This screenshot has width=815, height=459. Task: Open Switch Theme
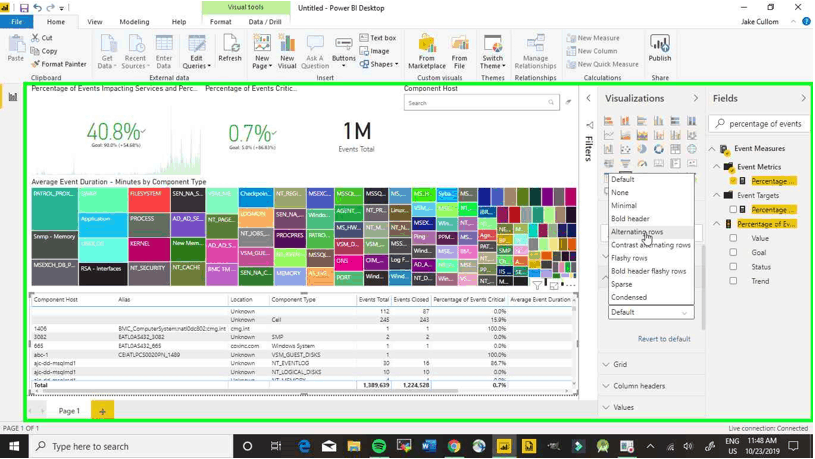pyautogui.click(x=492, y=51)
